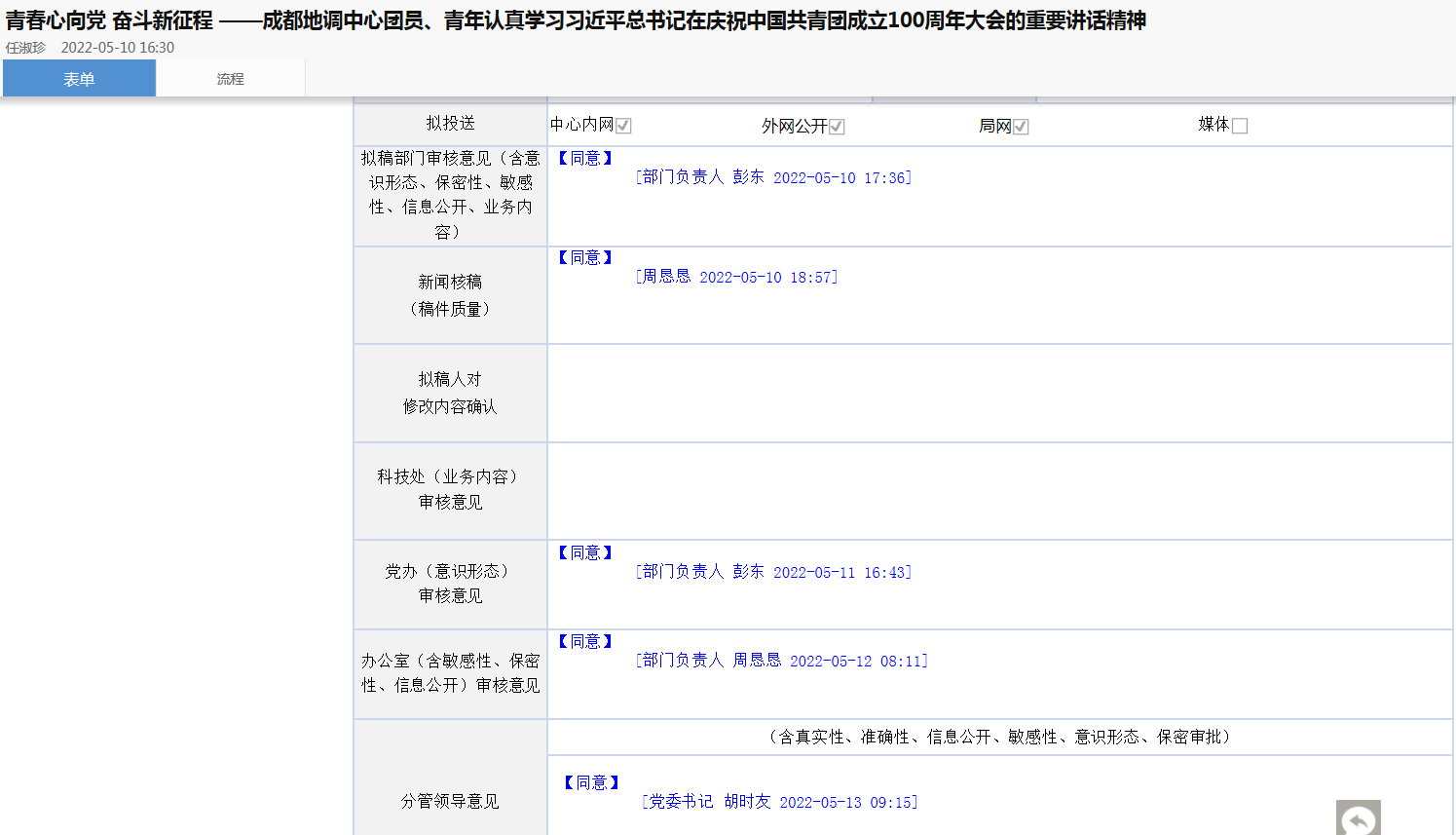This screenshot has height=835, width=1456.
Task: Select 党委书记 胡时友's signature line
Action: point(779,802)
